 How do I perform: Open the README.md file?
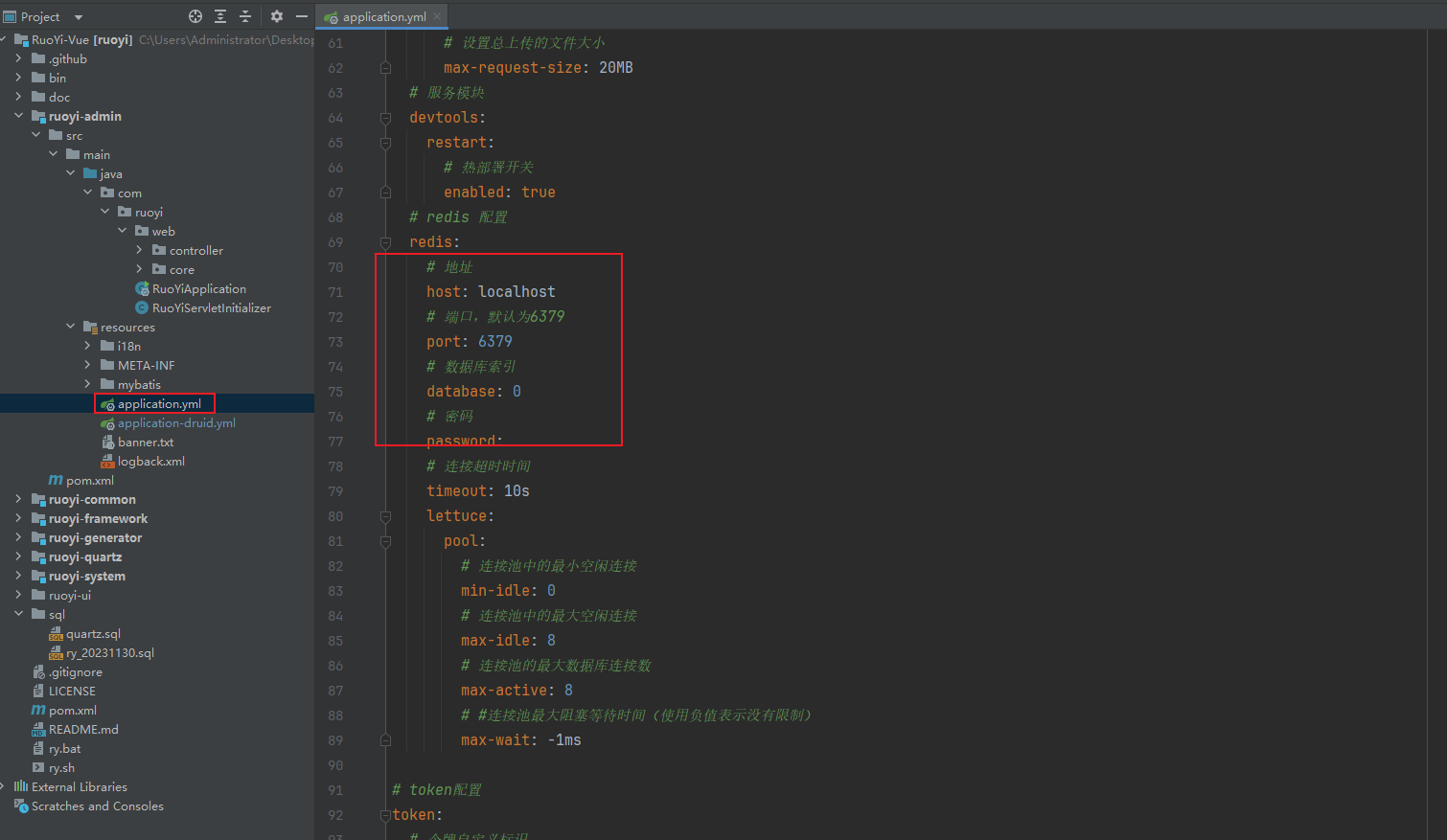(83, 729)
